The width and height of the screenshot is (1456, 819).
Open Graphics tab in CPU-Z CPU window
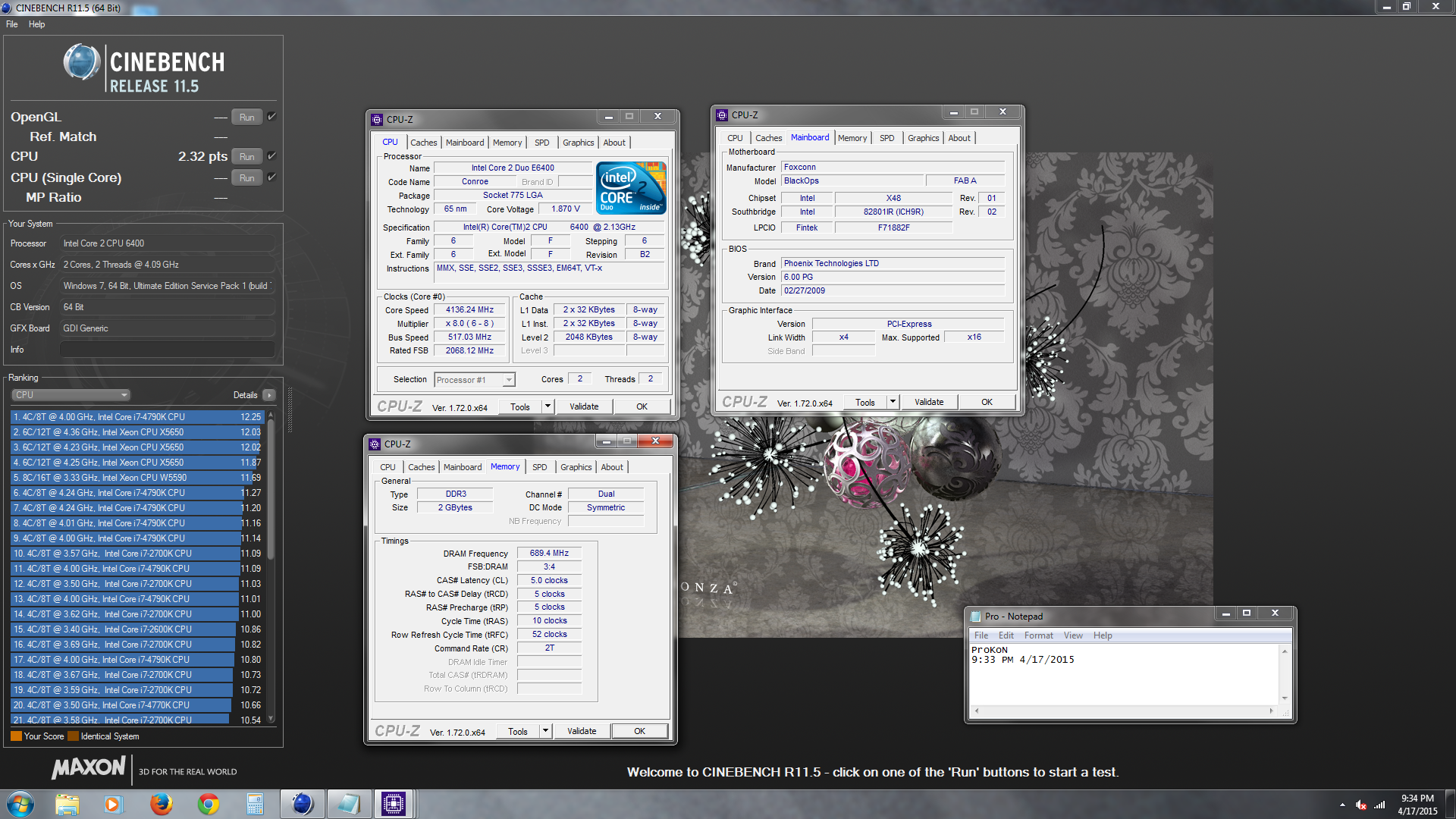[x=578, y=143]
